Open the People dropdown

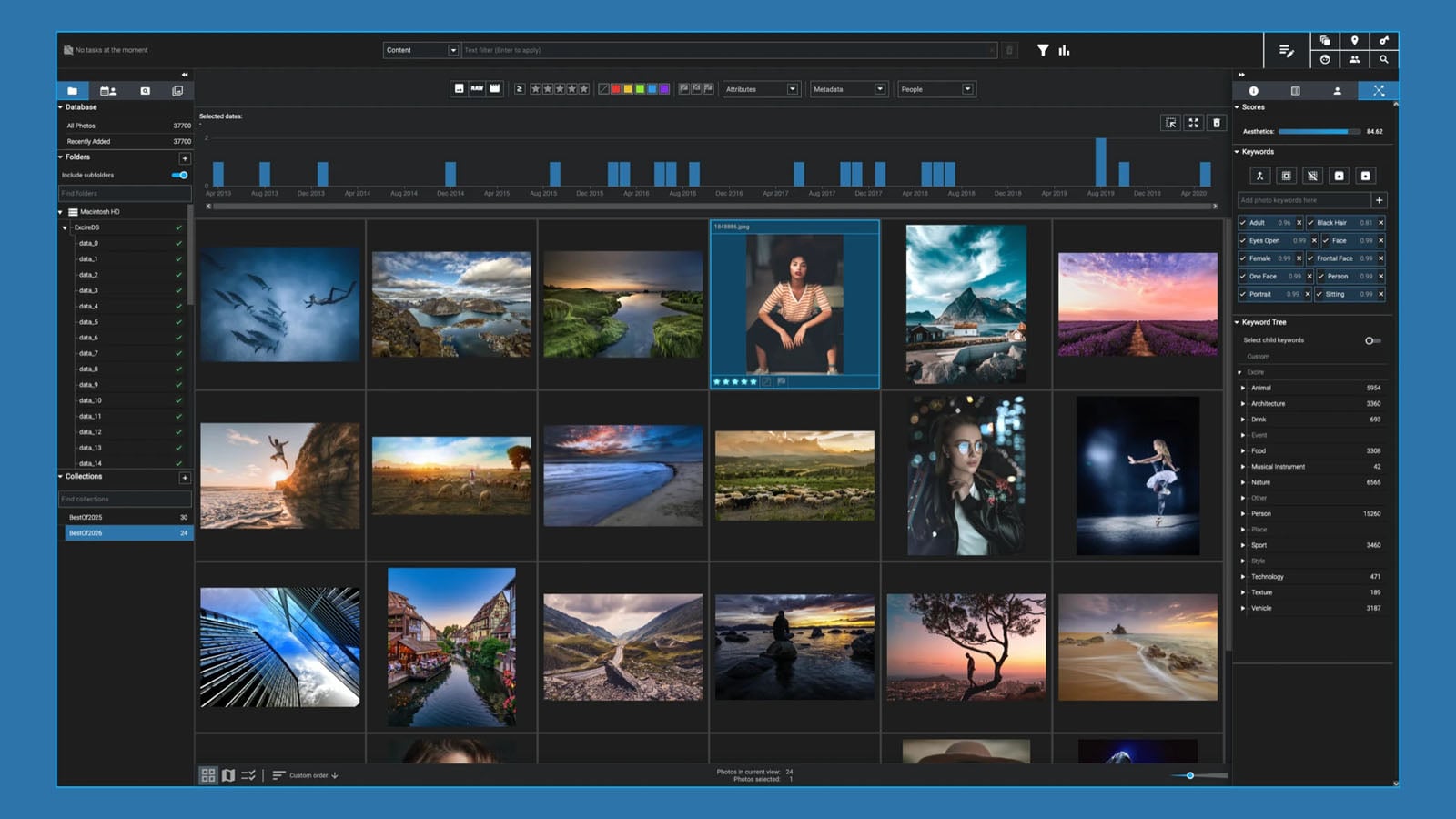point(935,89)
